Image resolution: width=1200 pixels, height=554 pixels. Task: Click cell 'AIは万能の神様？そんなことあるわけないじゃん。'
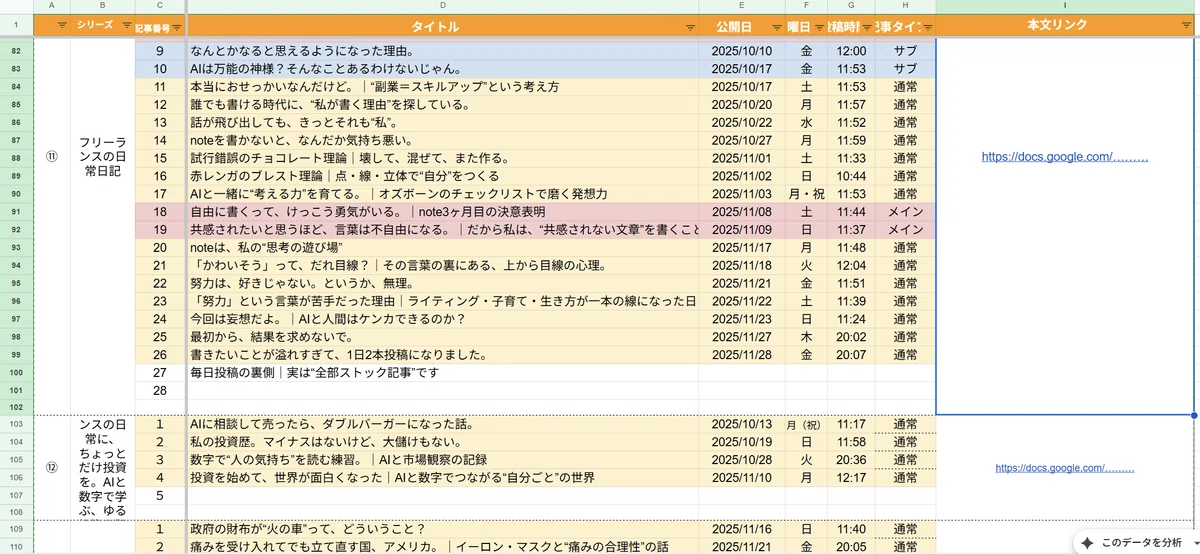tap(442, 69)
